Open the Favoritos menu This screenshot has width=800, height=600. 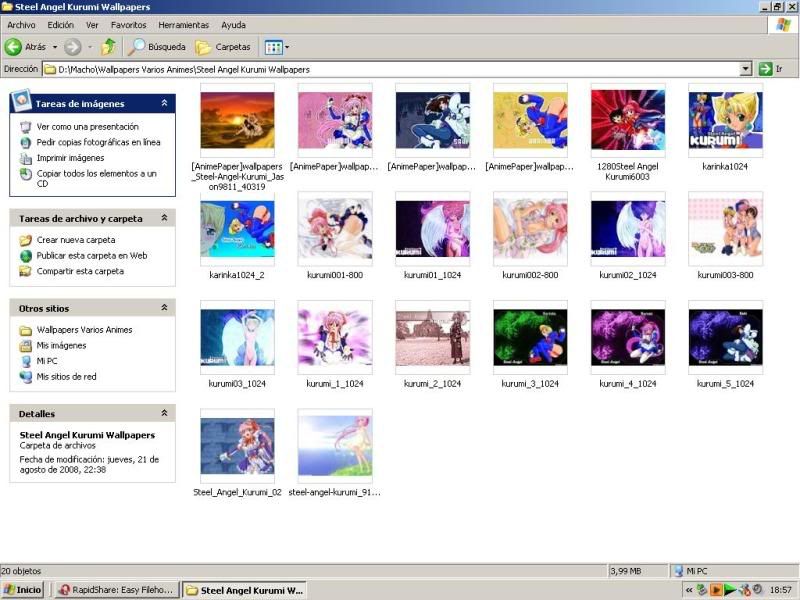tap(129, 25)
